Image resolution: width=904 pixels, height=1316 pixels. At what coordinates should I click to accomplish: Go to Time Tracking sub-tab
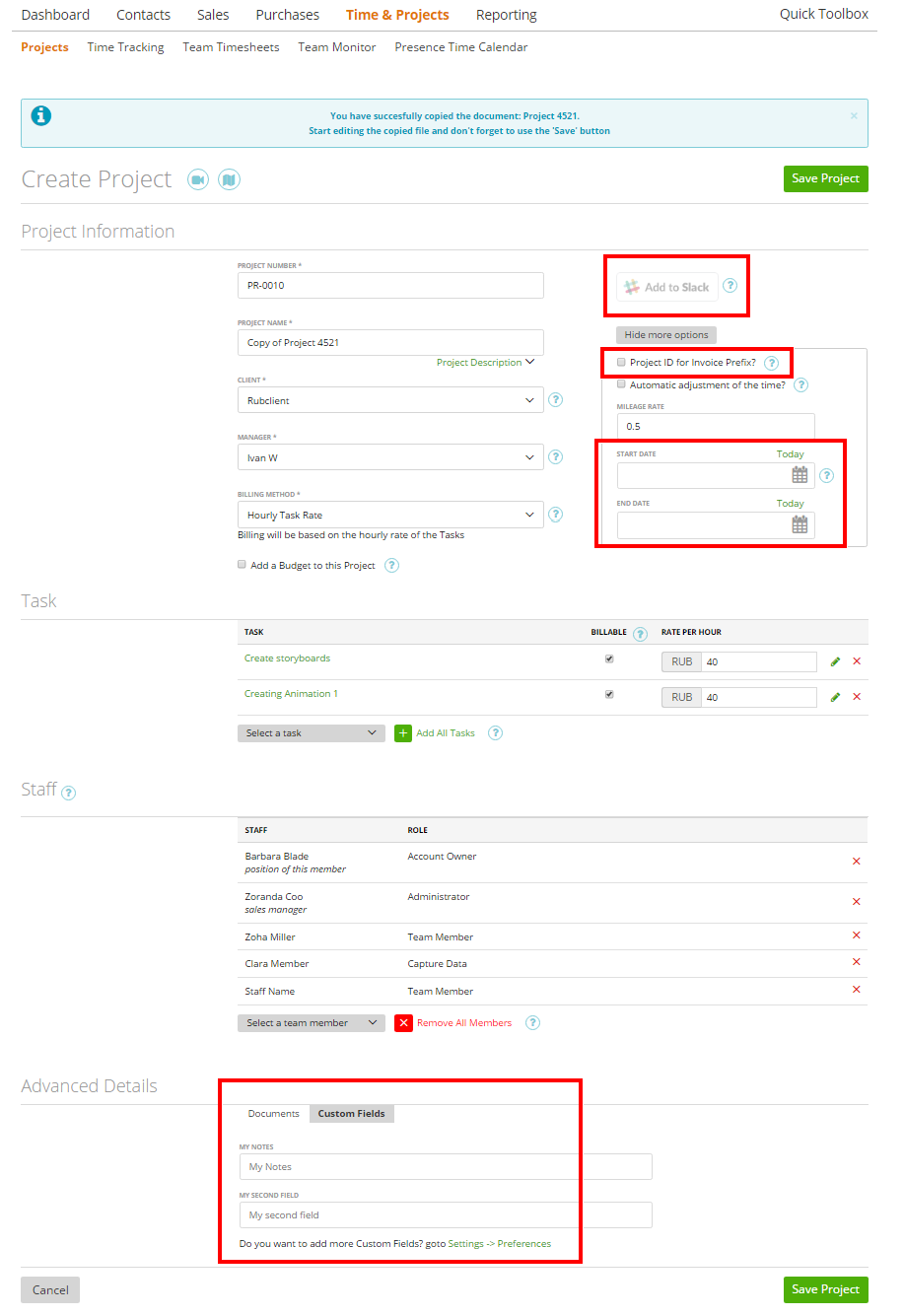[125, 47]
